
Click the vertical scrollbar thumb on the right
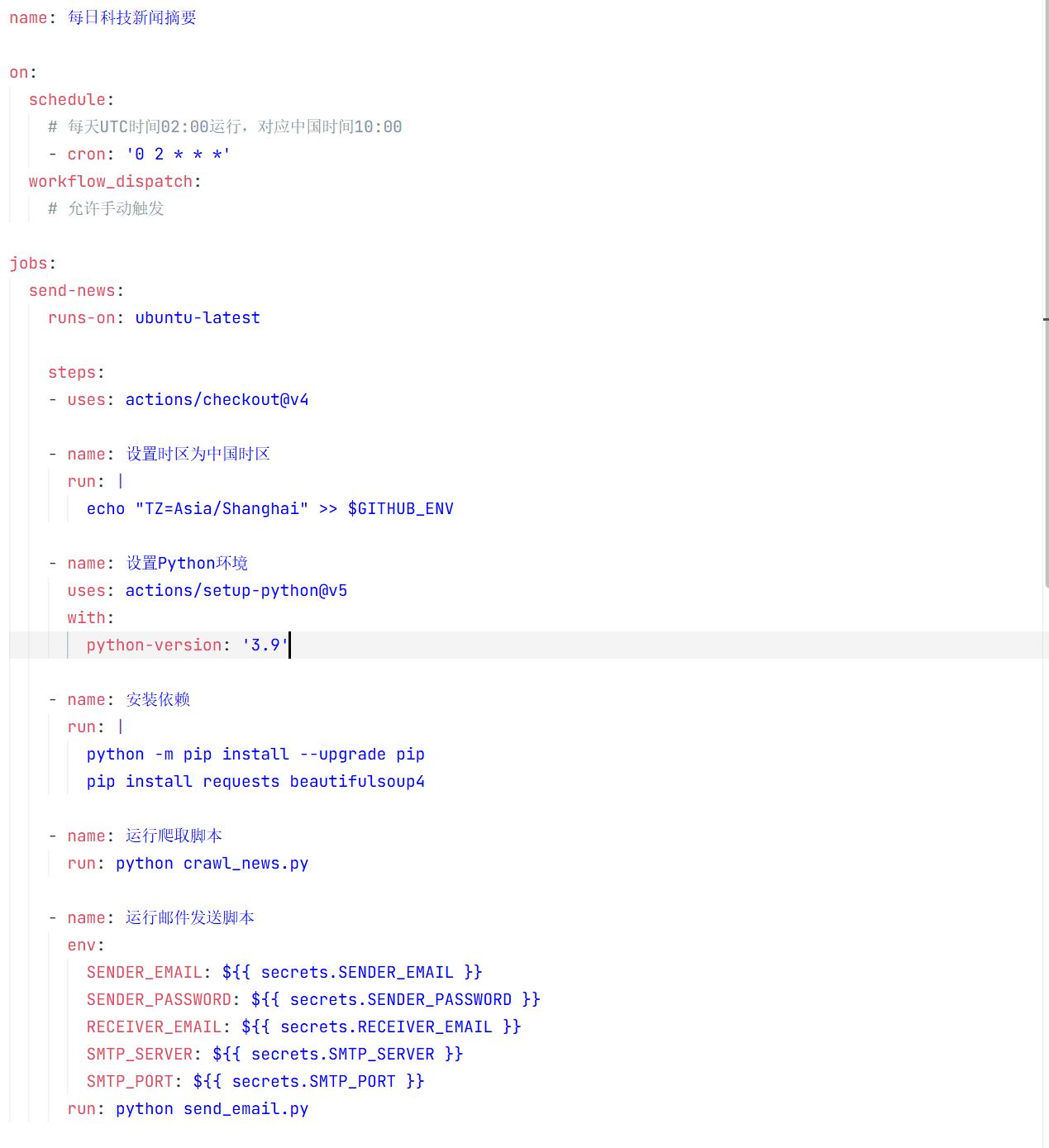point(1046,289)
